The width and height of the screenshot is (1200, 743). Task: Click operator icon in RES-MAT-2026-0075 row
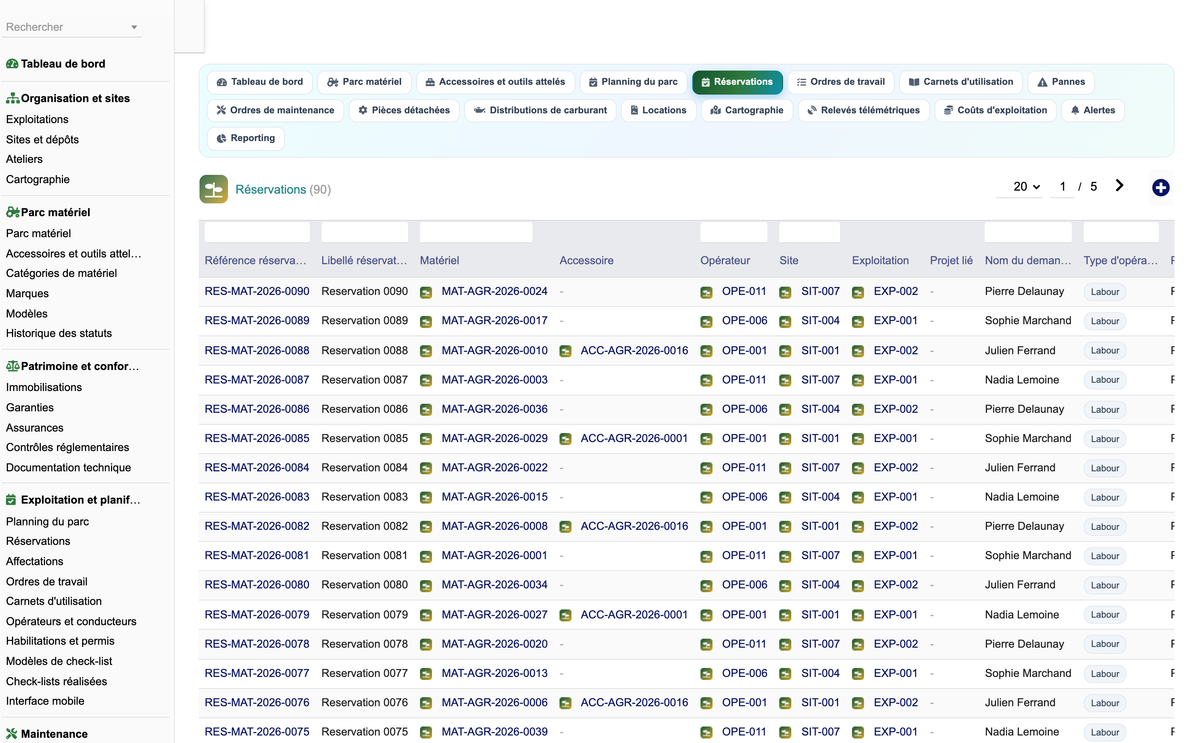[706, 732]
